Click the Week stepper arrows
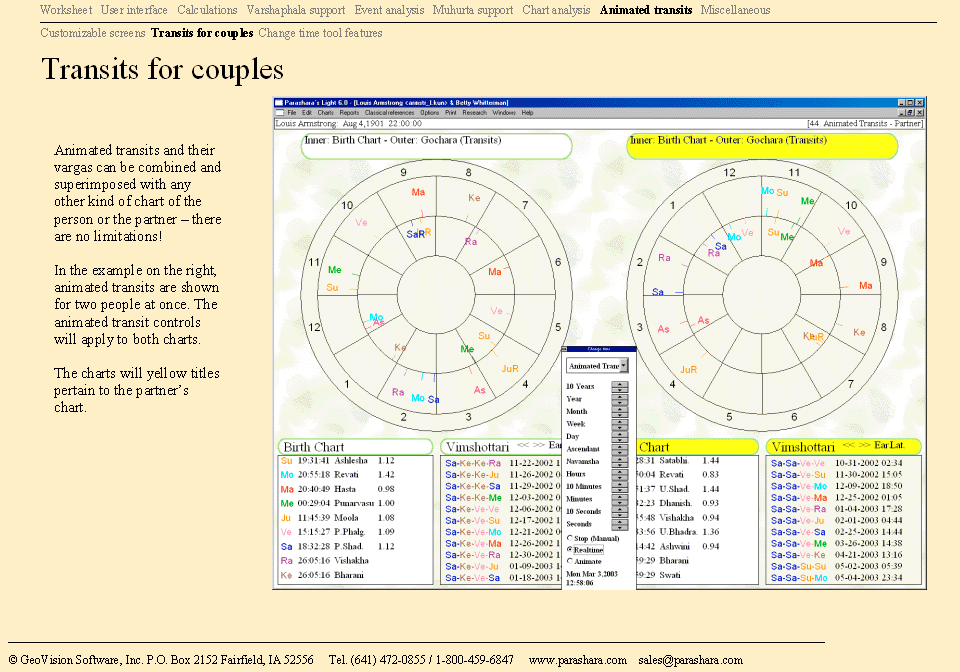This screenshot has height=672, width=960. [x=620, y=424]
